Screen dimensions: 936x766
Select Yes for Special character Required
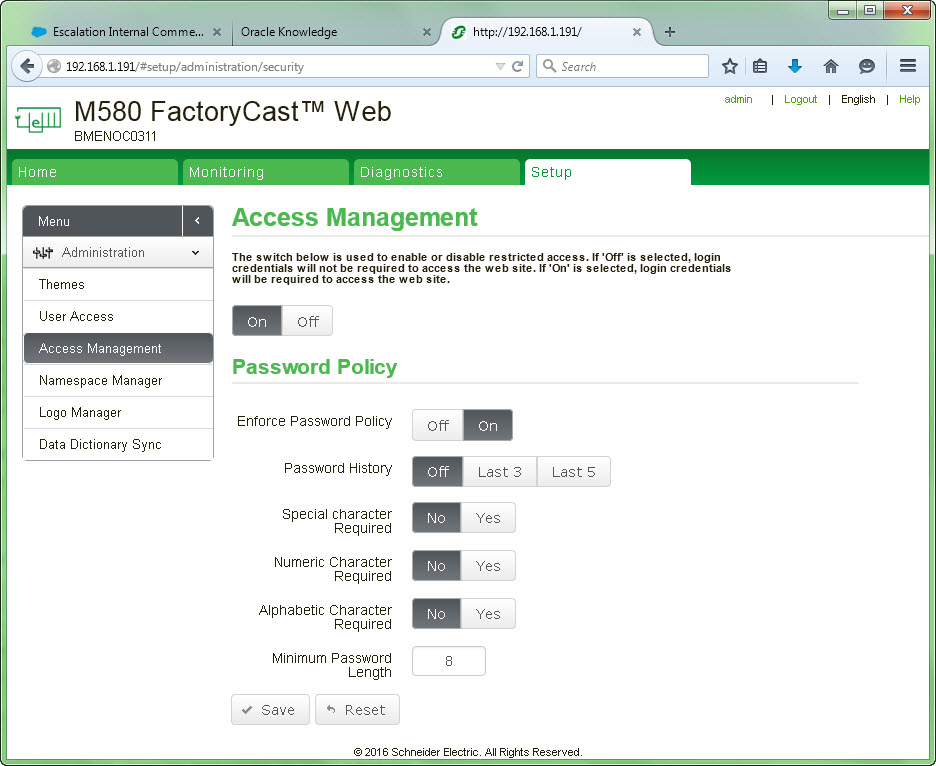488,518
